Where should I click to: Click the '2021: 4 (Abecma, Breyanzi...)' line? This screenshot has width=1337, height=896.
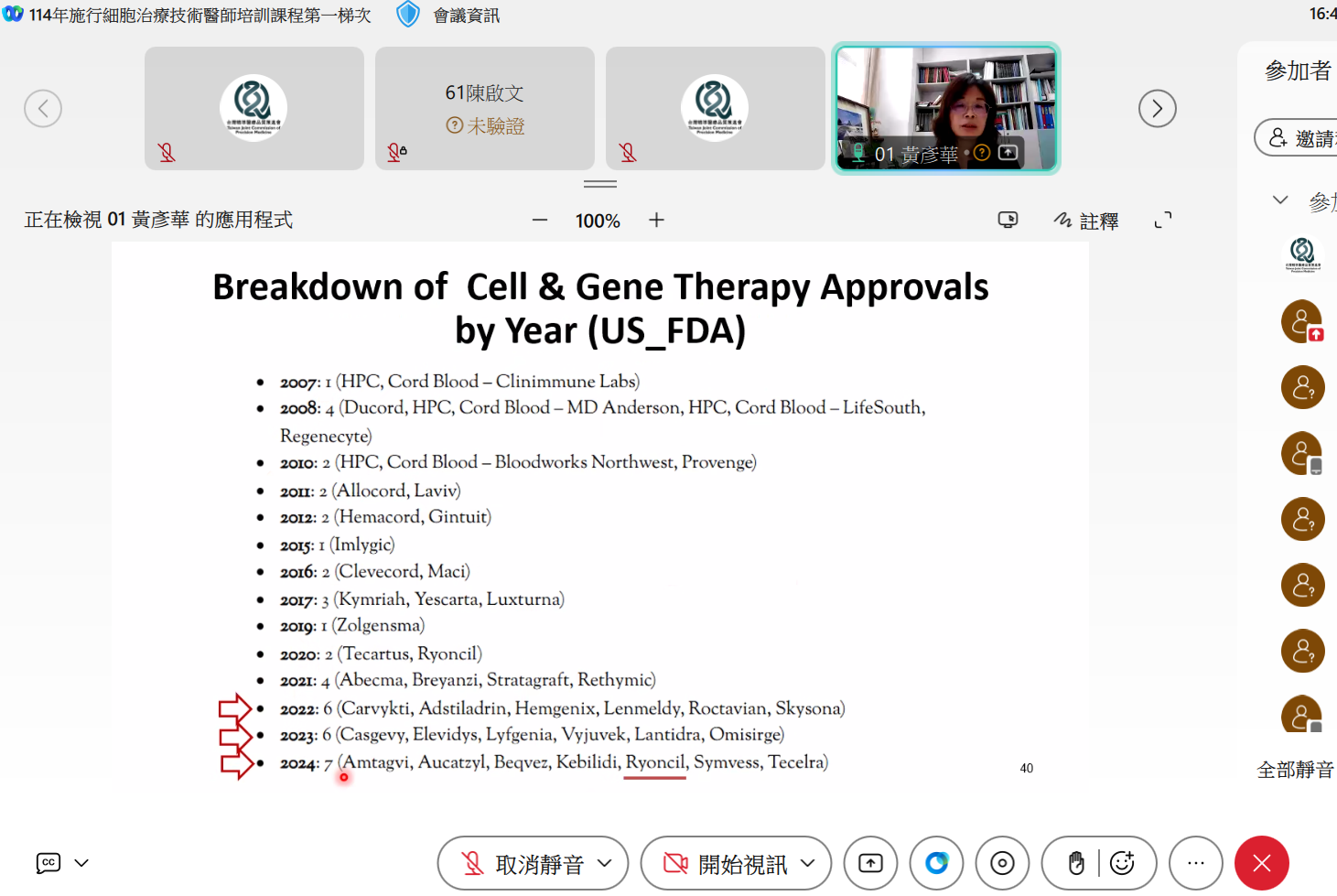(x=468, y=680)
